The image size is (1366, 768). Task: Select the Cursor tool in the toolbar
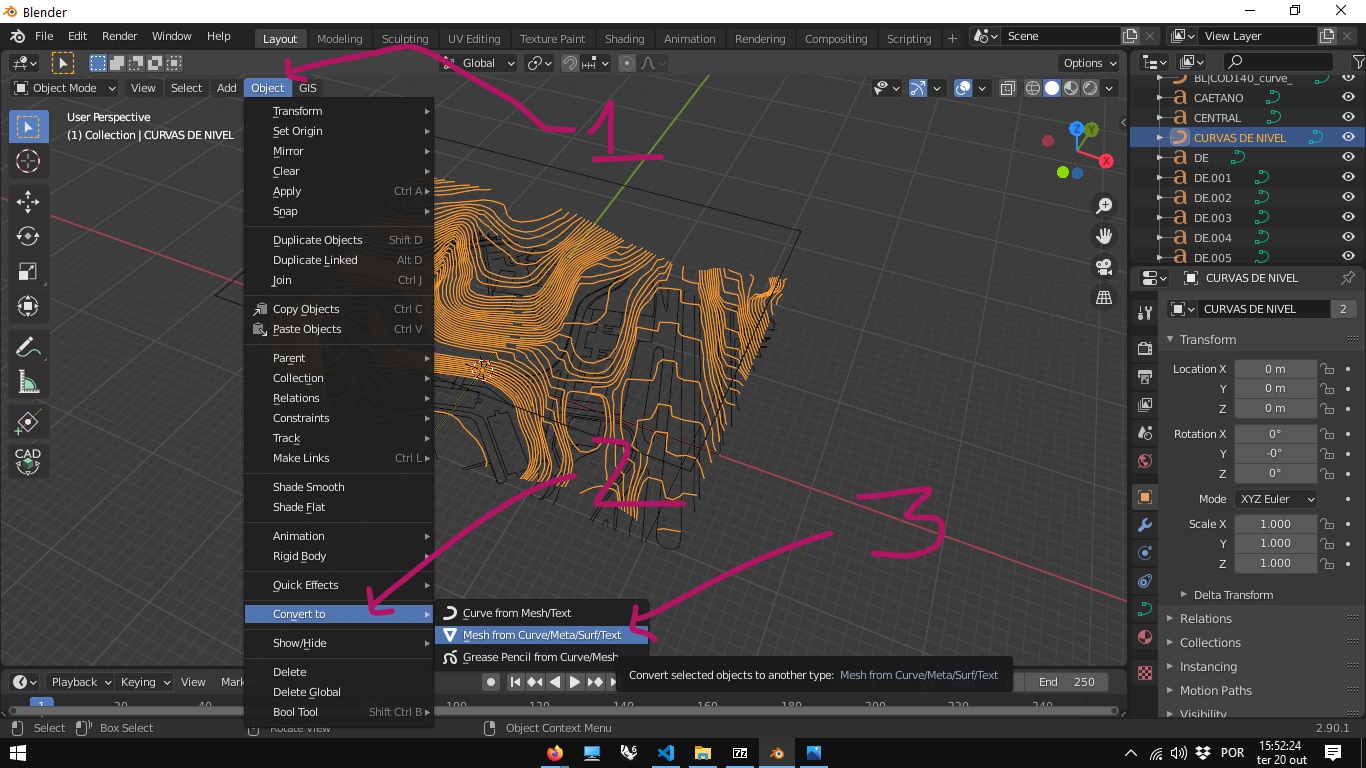(x=28, y=161)
